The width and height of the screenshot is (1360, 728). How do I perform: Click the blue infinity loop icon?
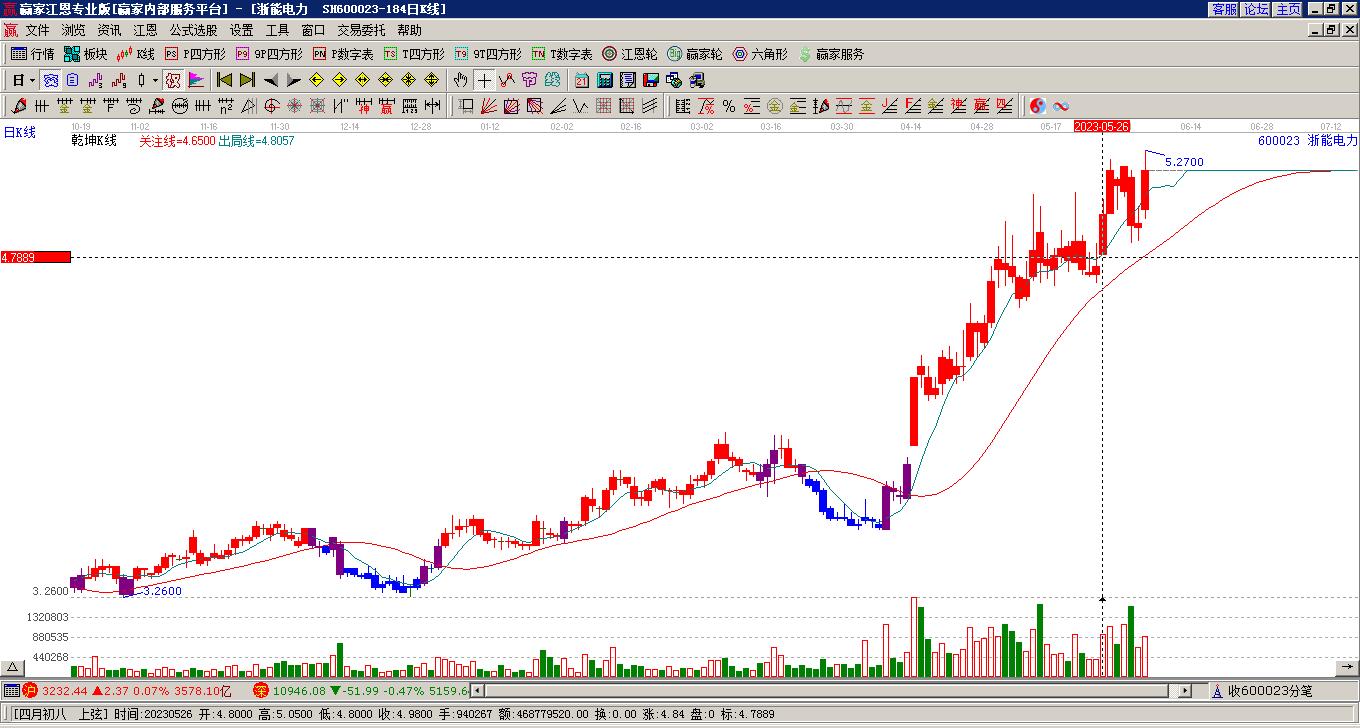coord(1061,106)
